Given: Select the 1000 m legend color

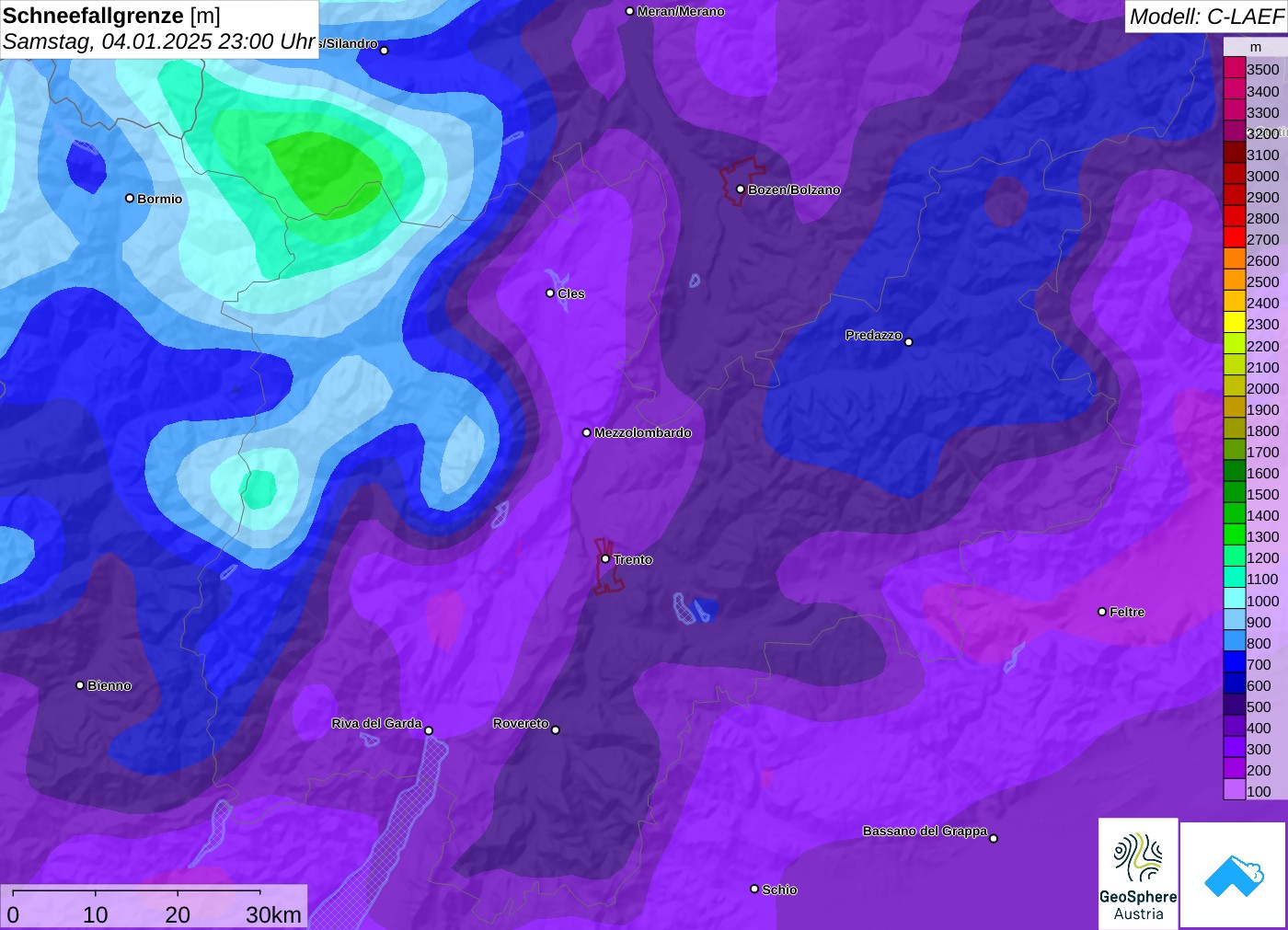Looking at the screenshot, I should pyautogui.click(x=1235, y=600).
